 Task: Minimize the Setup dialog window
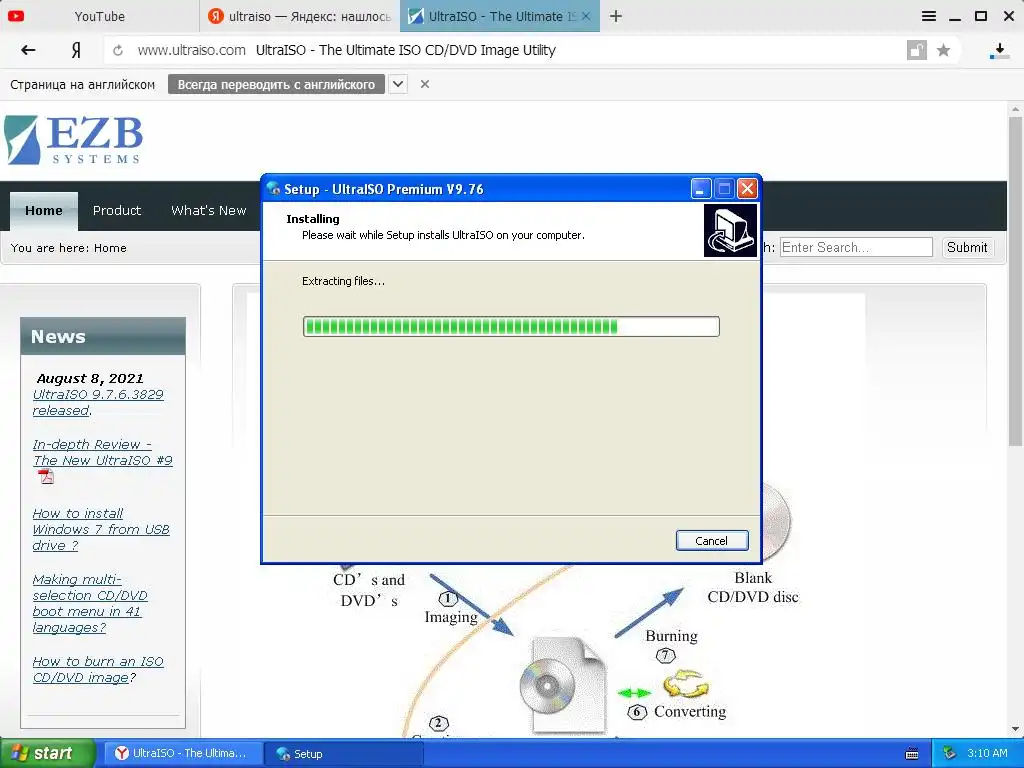click(x=700, y=189)
